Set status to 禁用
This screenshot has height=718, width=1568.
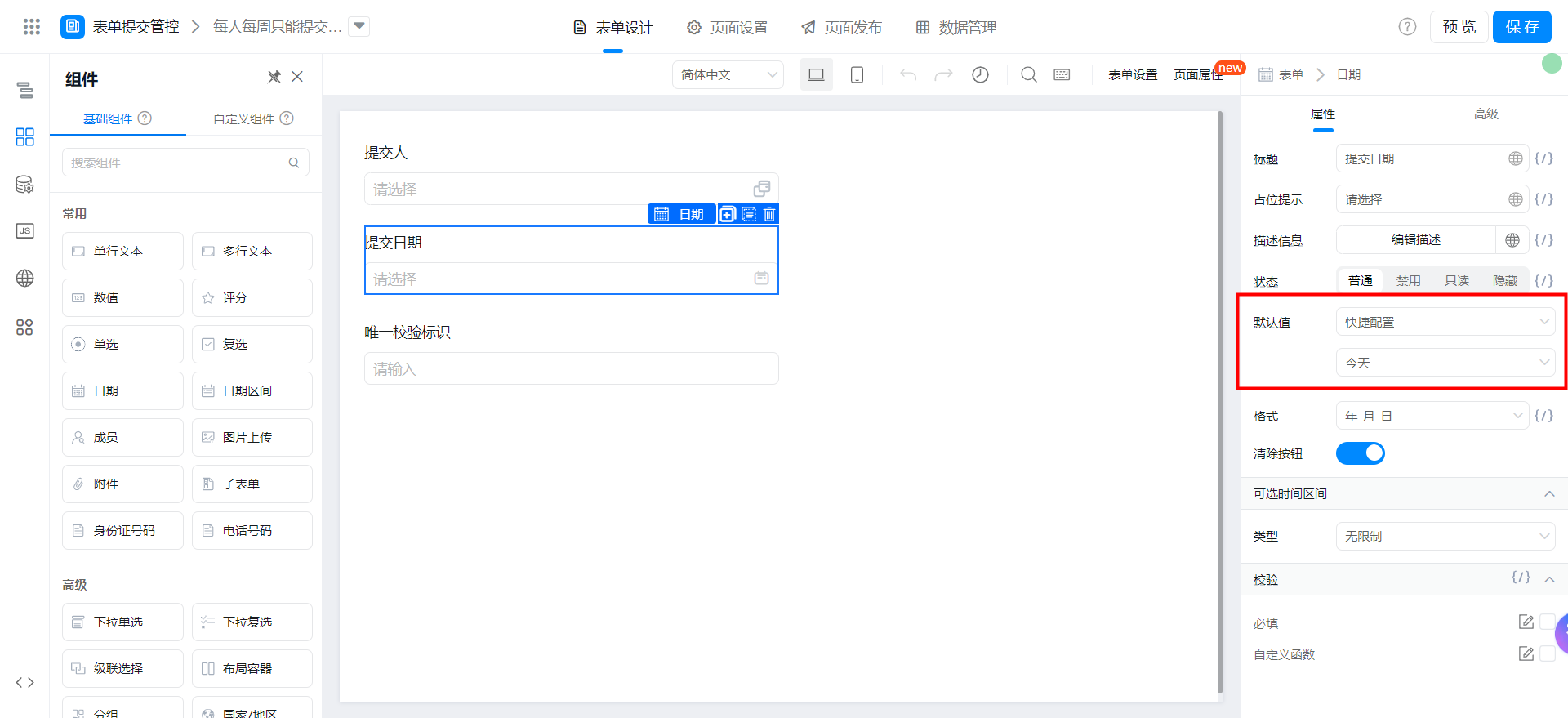(x=1408, y=280)
